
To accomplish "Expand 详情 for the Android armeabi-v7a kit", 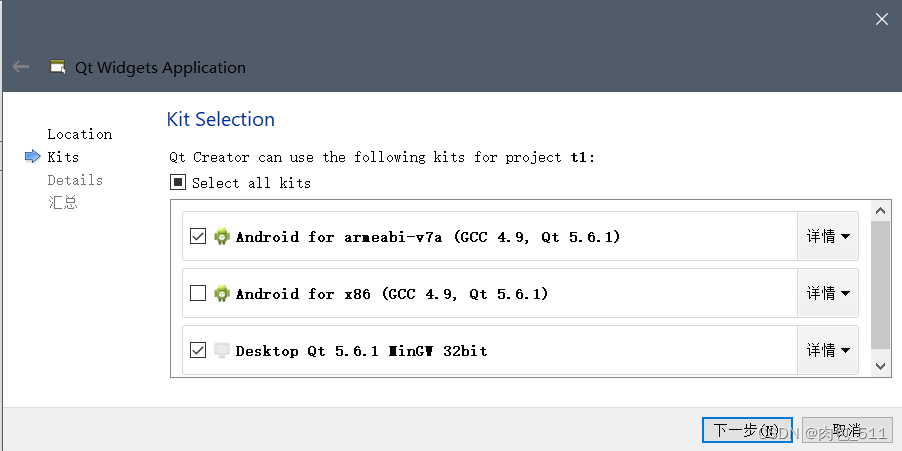I will pos(828,237).
